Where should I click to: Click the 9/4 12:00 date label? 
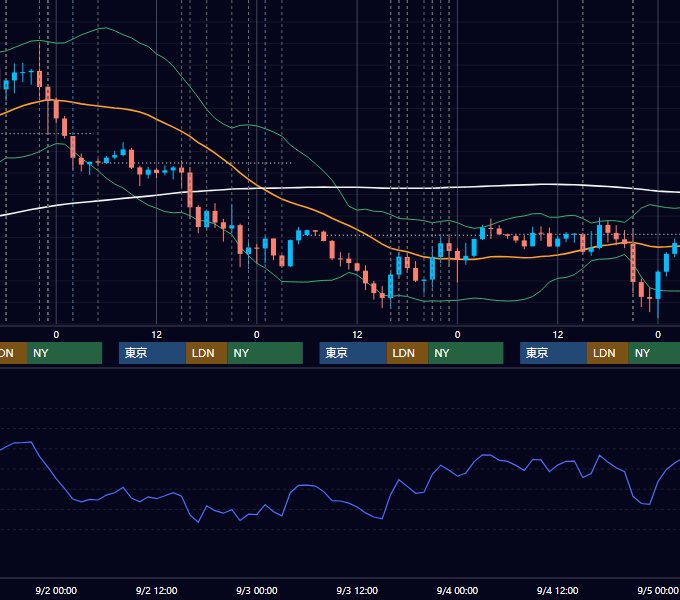click(x=558, y=590)
